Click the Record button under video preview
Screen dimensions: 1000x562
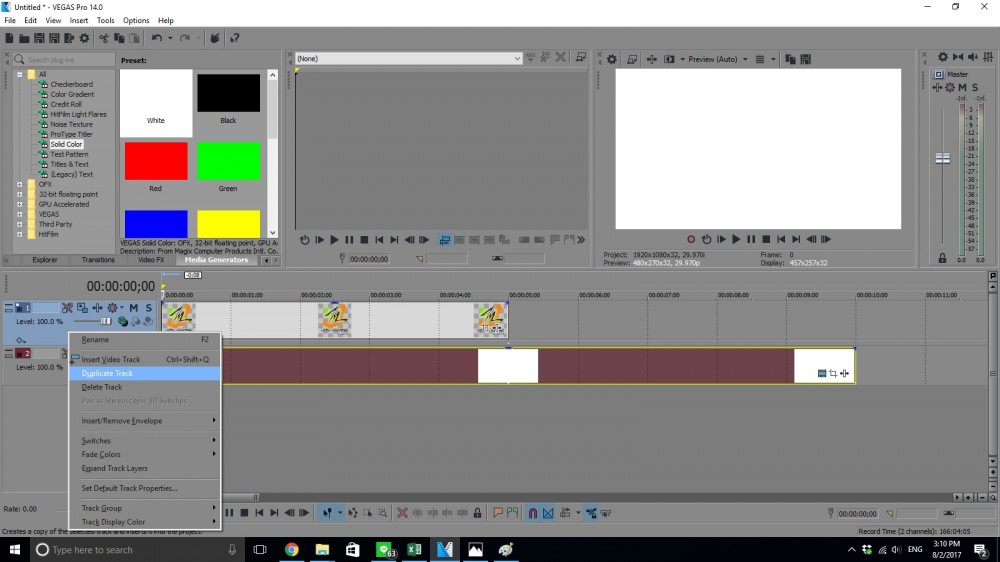(x=691, y=239)
